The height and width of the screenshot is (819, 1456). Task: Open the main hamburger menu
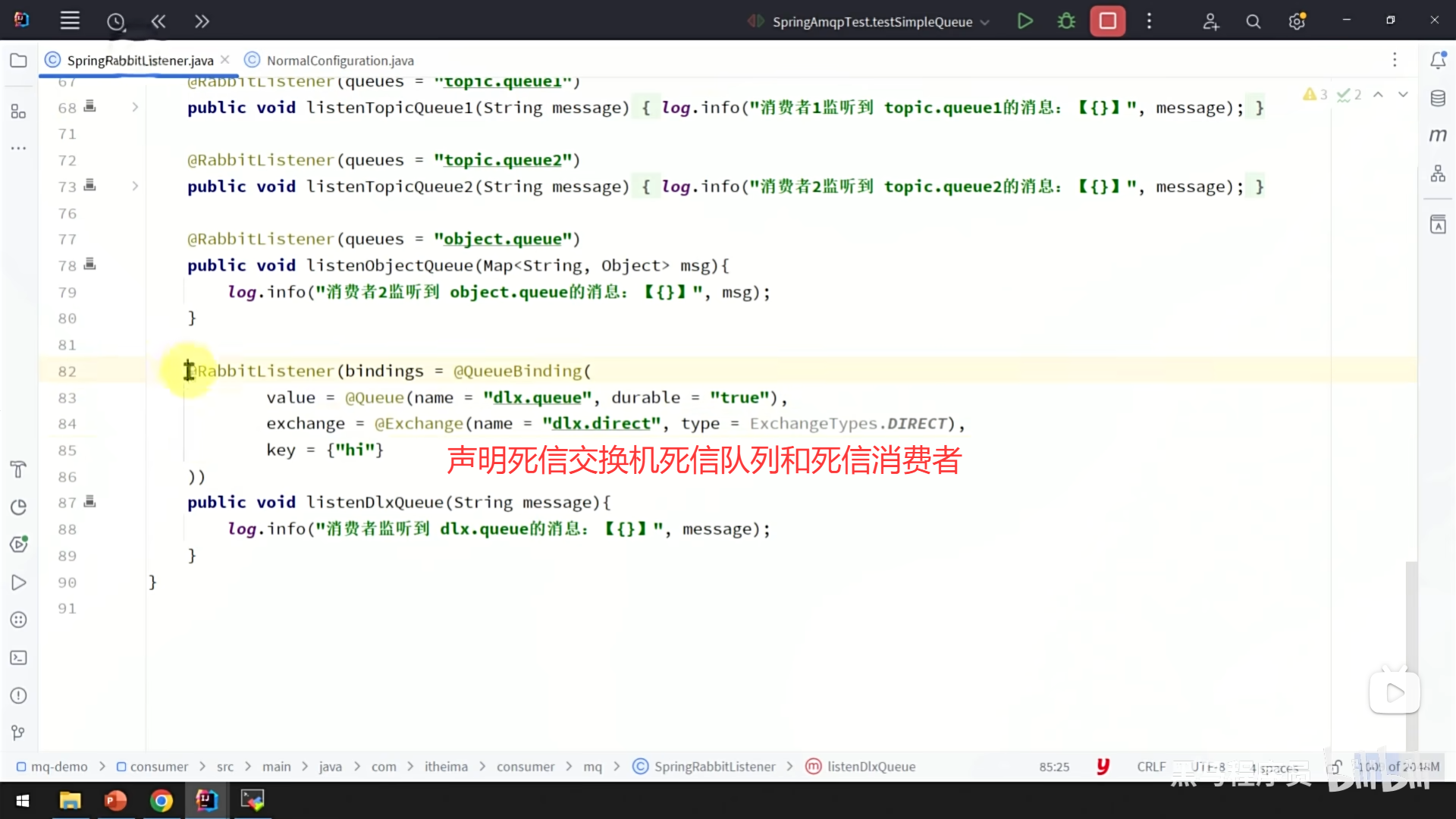70,21
